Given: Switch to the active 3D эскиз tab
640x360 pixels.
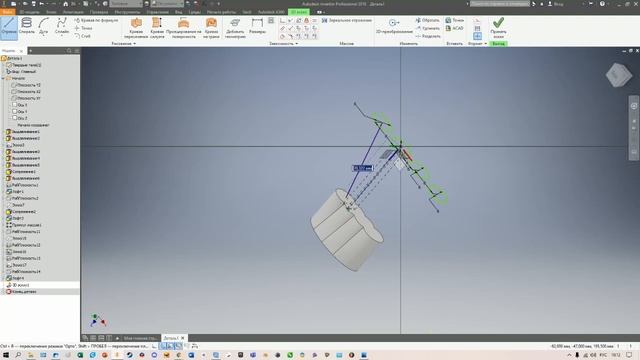Looking at the screenshot, I should (x=299, y=12).
